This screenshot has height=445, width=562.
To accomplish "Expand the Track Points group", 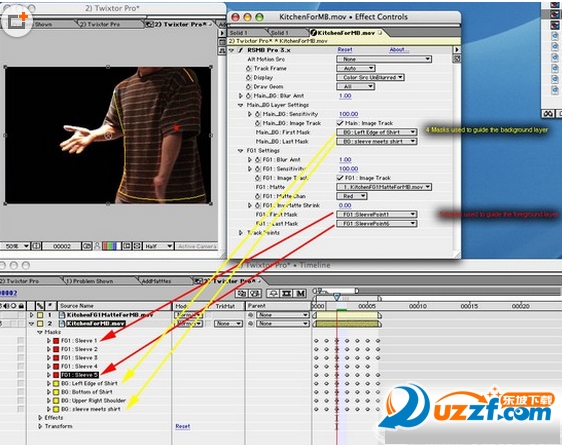I will tap(240, 233).
